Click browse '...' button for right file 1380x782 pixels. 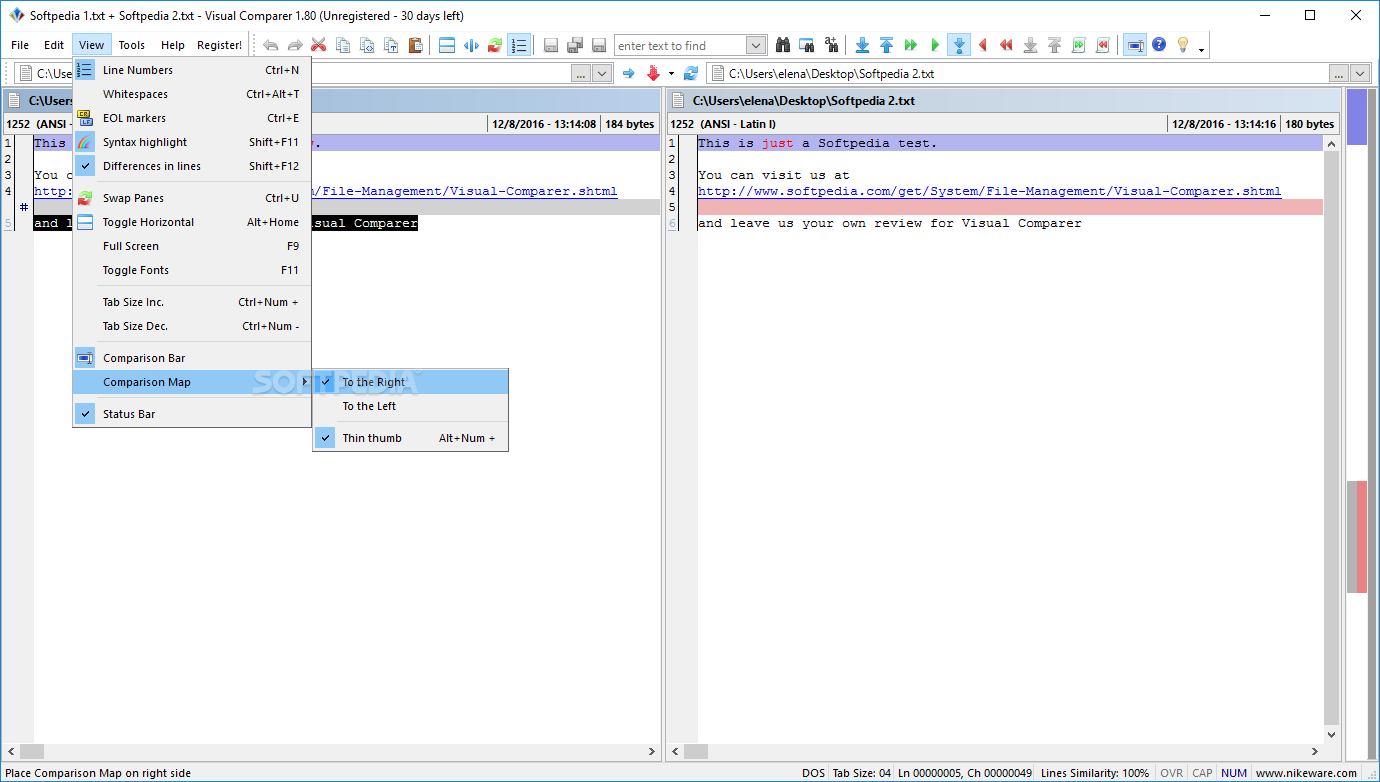[x=1339, y=73]
